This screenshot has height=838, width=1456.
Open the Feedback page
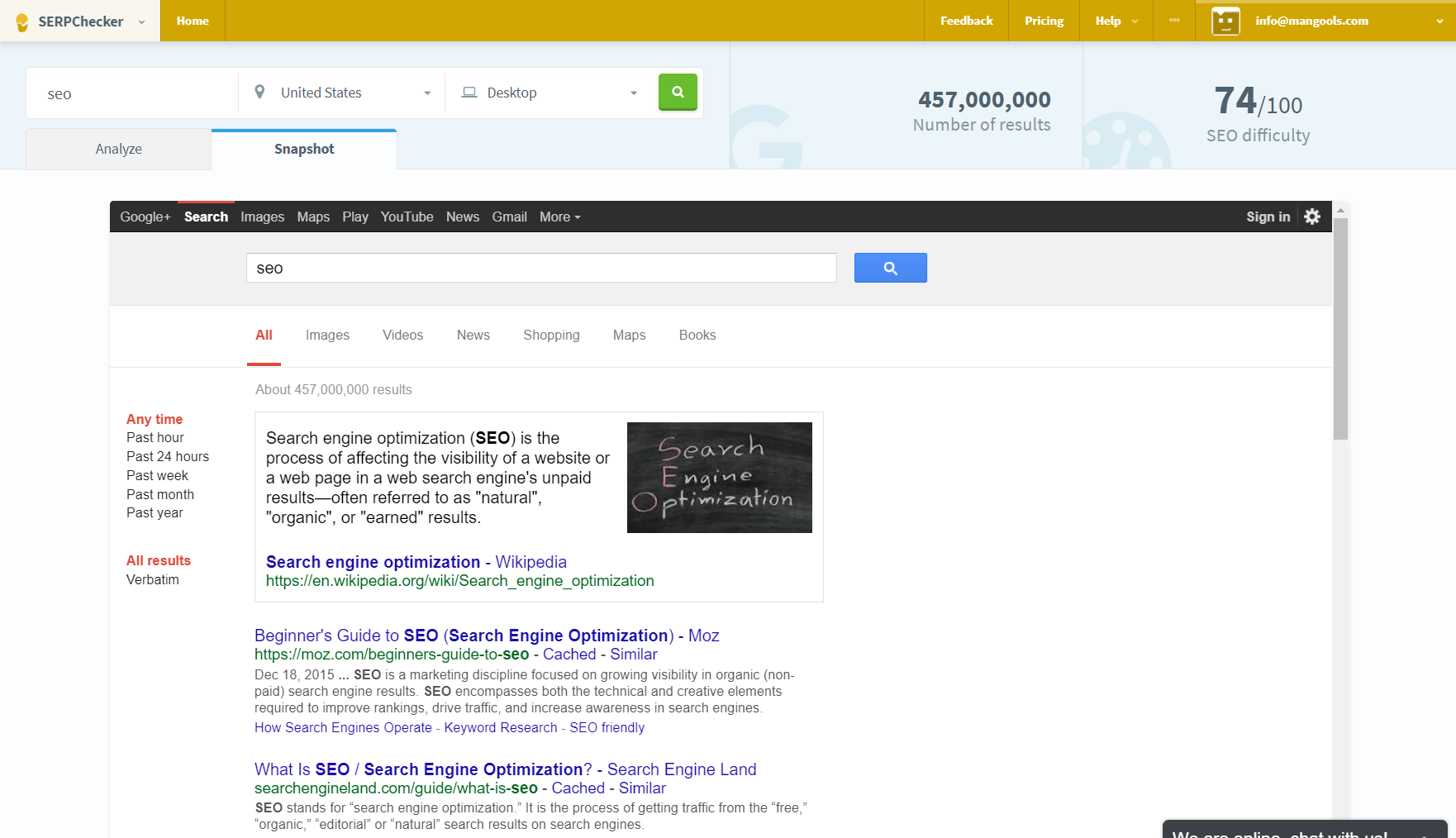pos(966,21)
